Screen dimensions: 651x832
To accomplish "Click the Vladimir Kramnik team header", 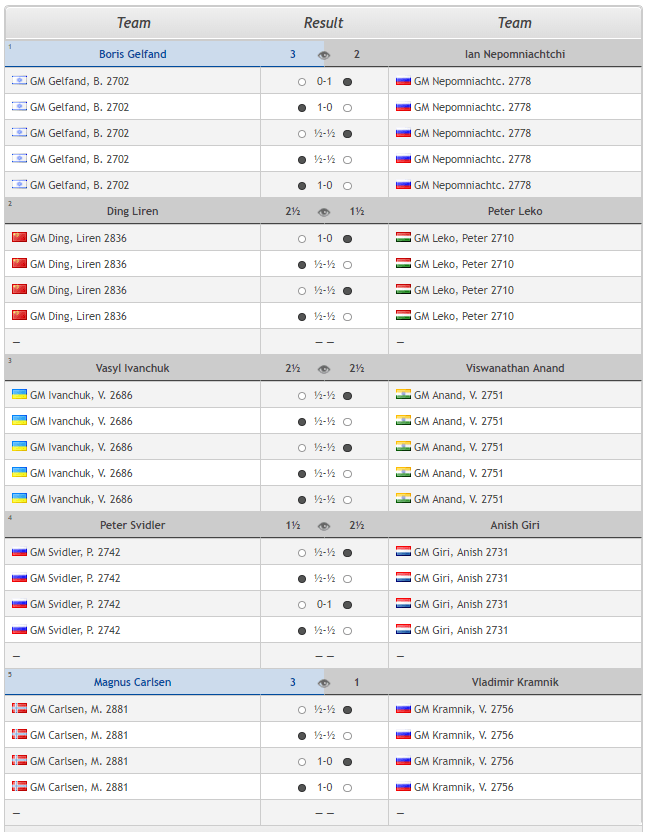I will [x=515, y=682].
